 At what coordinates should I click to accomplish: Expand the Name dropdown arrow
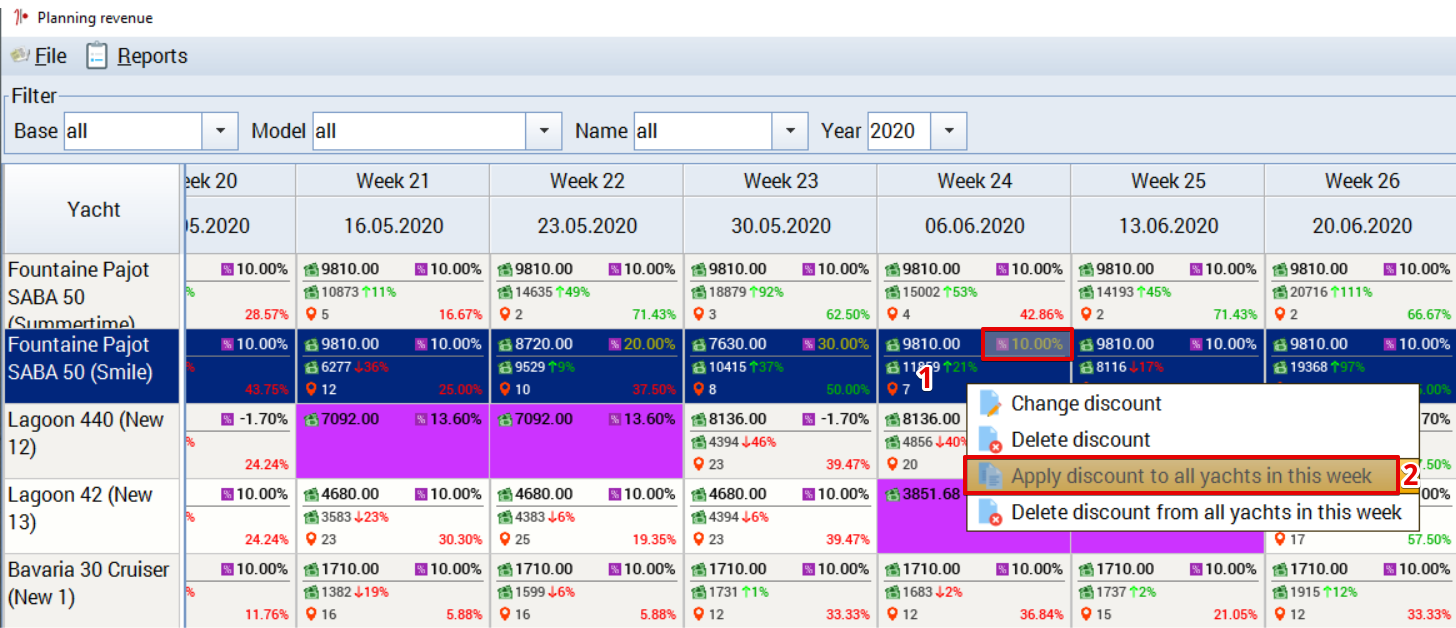click(790, 131)
